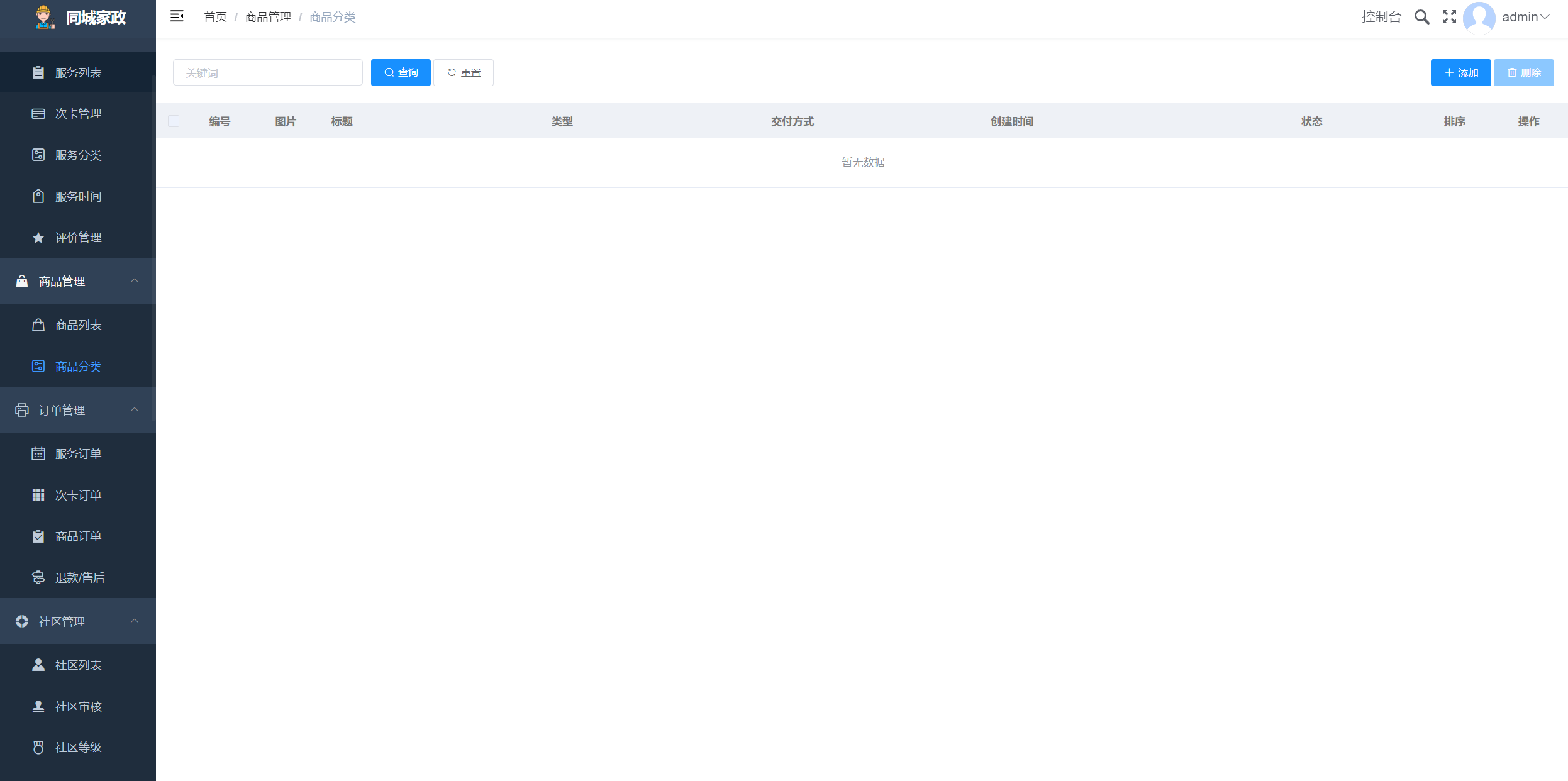Check the select-all checkbox in the table header
The width and height of the screenshot is (1568, 781).
pos(174,121)
